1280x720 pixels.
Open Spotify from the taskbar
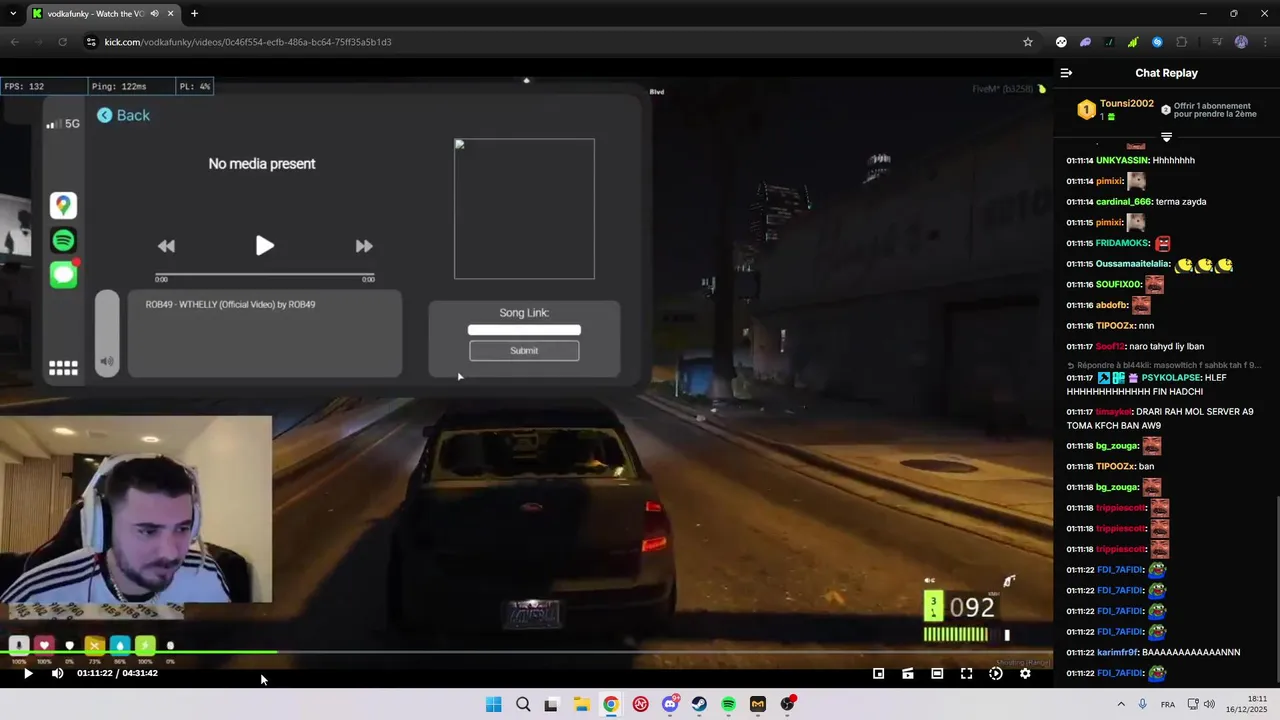click(x=728, y=704)
